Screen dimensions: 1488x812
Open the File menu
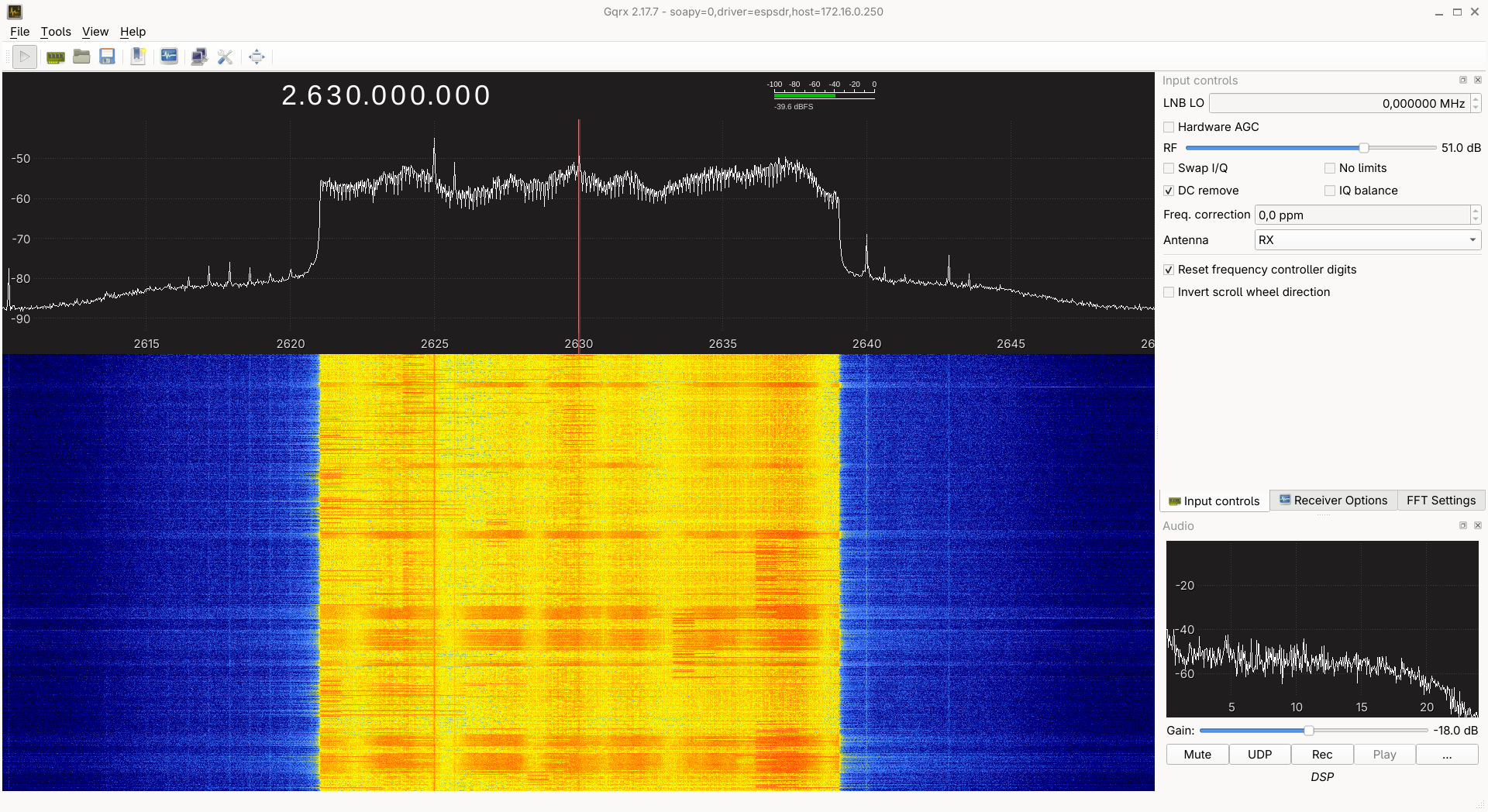click(x=19, y=32)
